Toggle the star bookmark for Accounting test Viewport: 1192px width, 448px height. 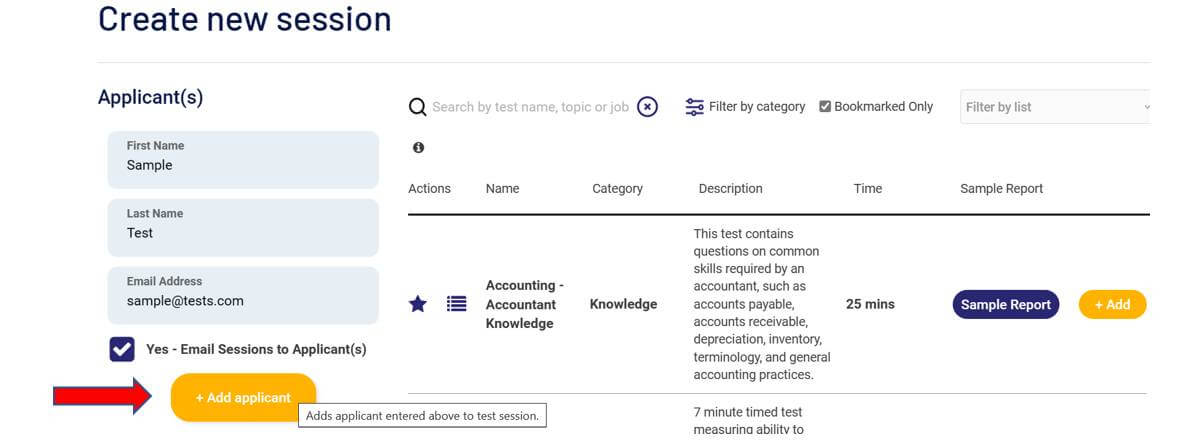tap(417, 304)
